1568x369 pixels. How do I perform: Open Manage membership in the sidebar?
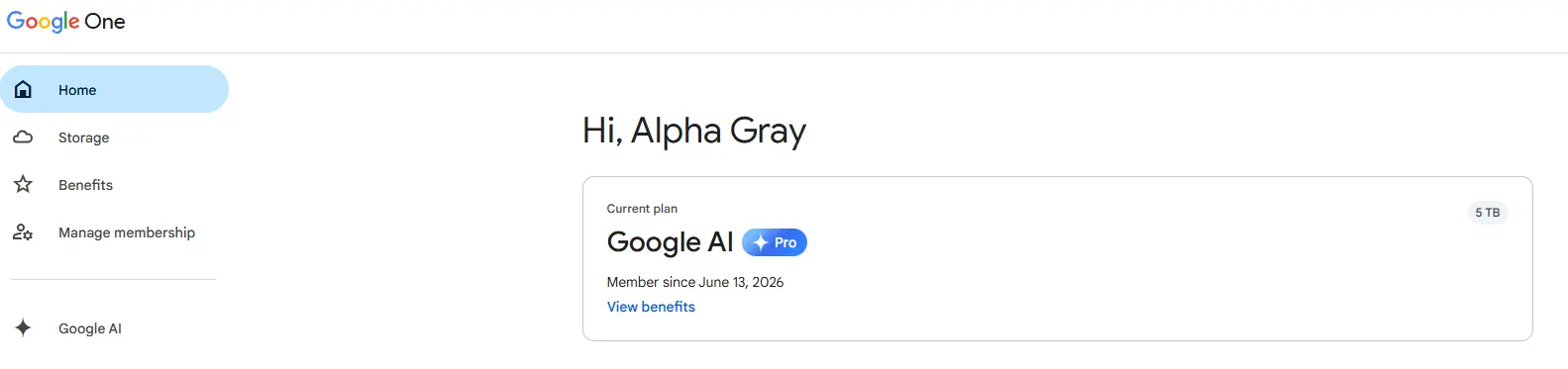[114, 232]
